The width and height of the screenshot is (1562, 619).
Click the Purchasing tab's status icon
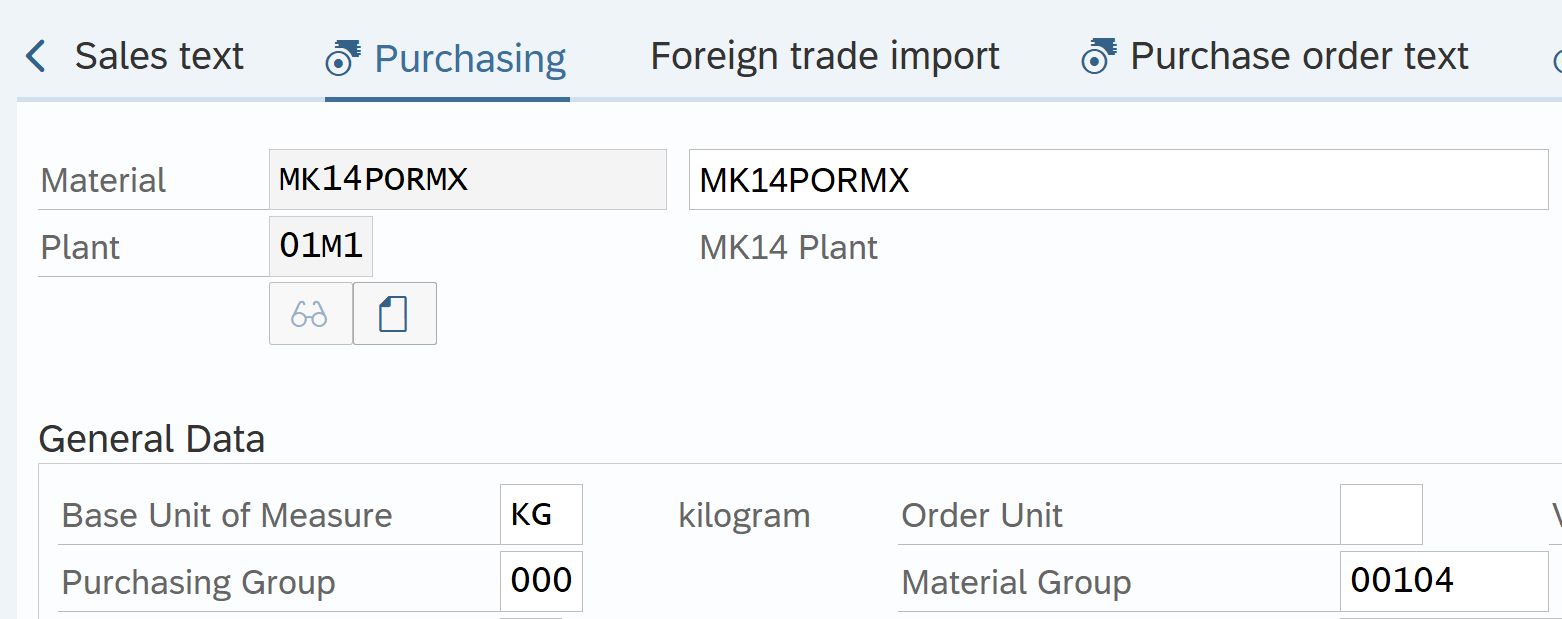344,58
